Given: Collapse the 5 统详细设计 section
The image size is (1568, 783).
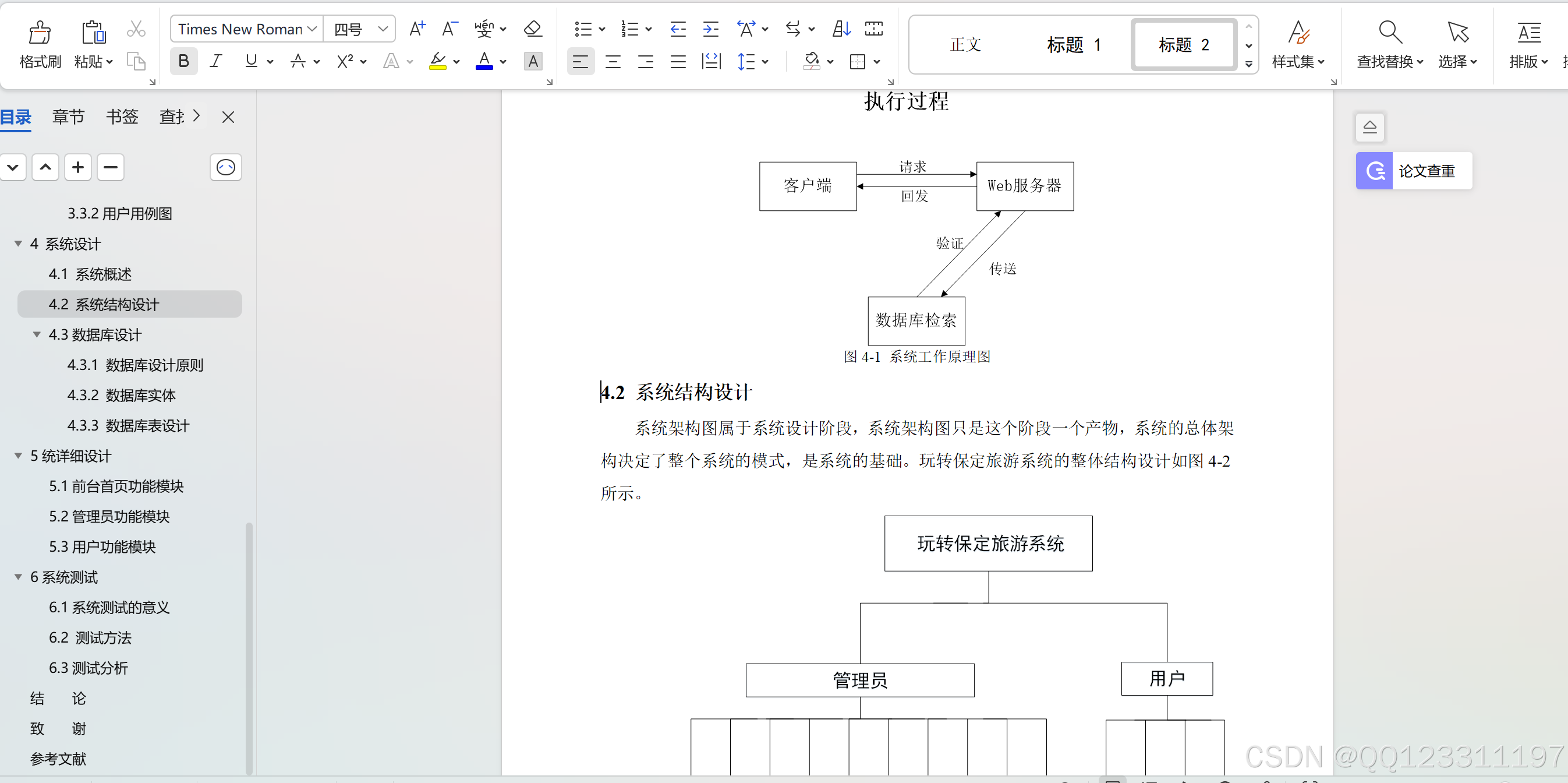Looking at the screenshot, I should 18,455.
